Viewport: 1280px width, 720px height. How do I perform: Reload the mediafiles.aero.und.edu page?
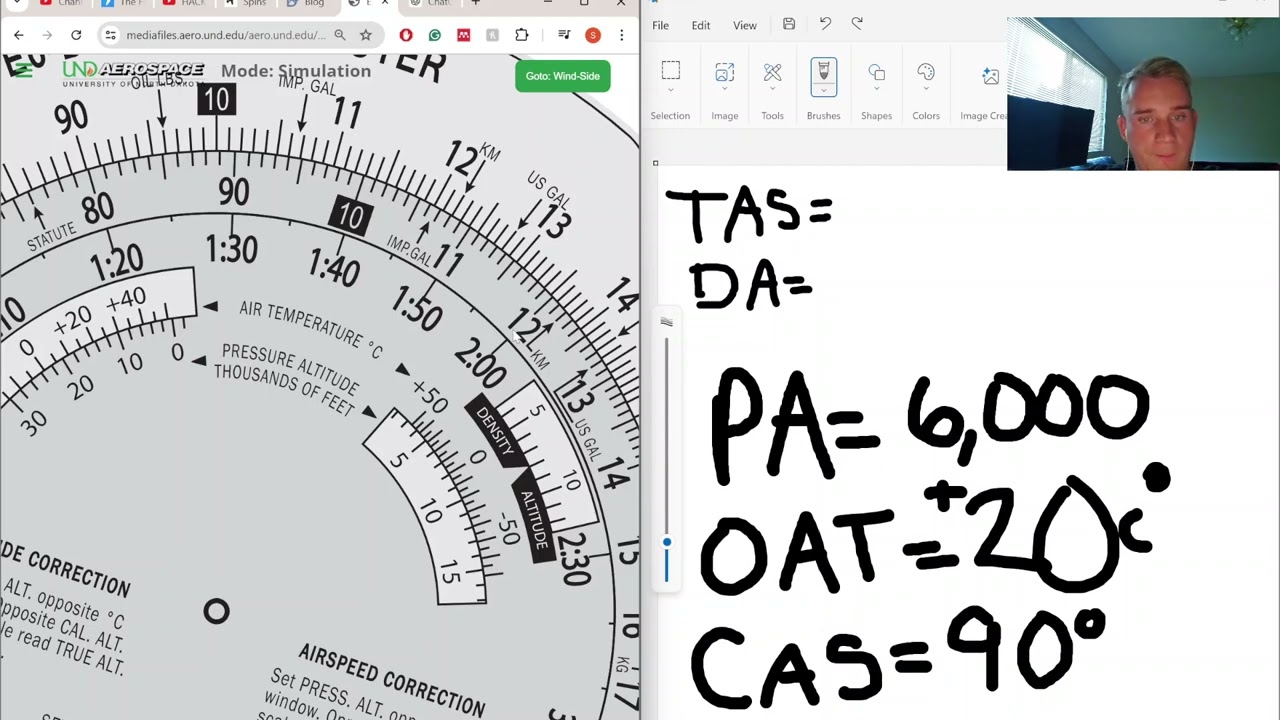[x=76, y=35]
